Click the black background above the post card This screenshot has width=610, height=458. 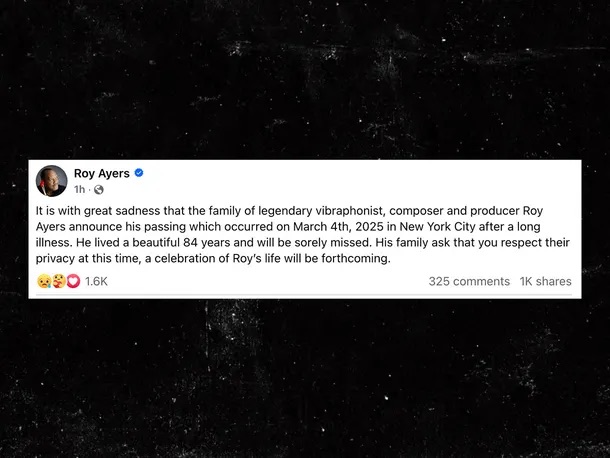305,80
